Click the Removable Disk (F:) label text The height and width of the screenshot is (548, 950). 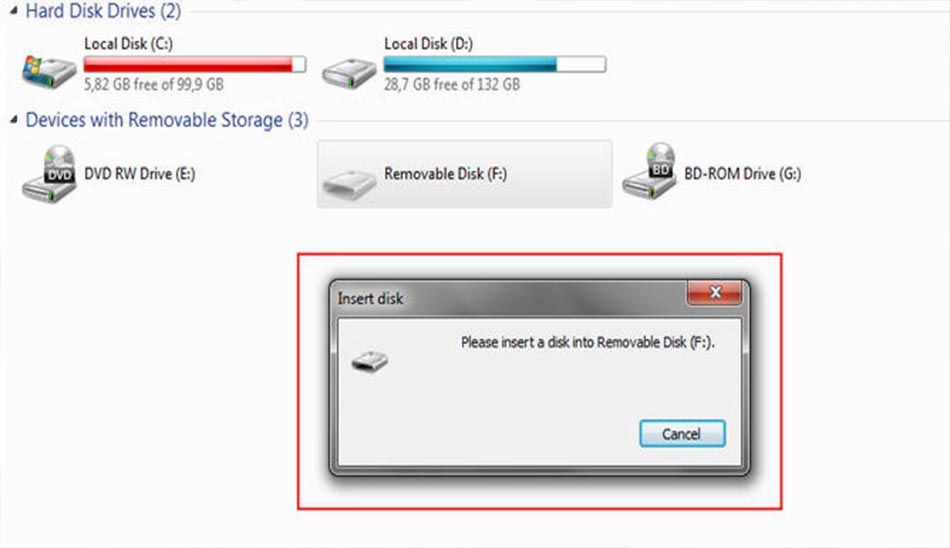pos(445,174)
